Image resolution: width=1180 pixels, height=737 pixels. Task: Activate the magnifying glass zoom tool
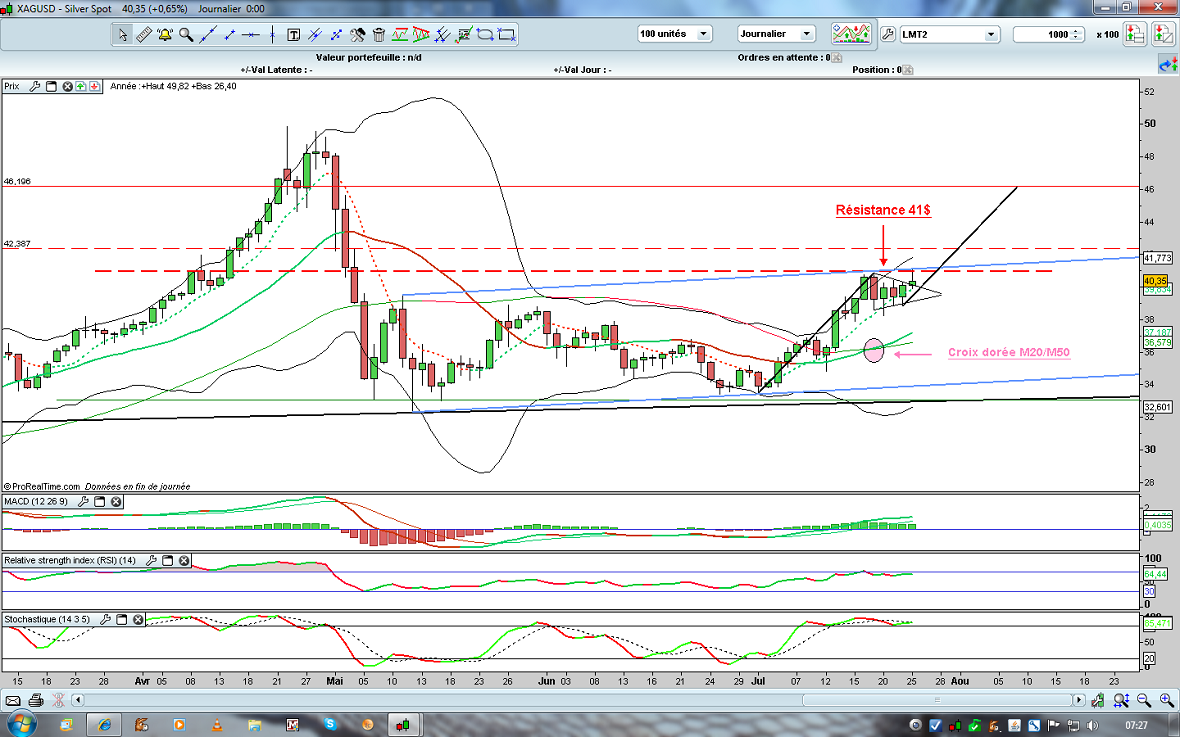pos(186,34)
